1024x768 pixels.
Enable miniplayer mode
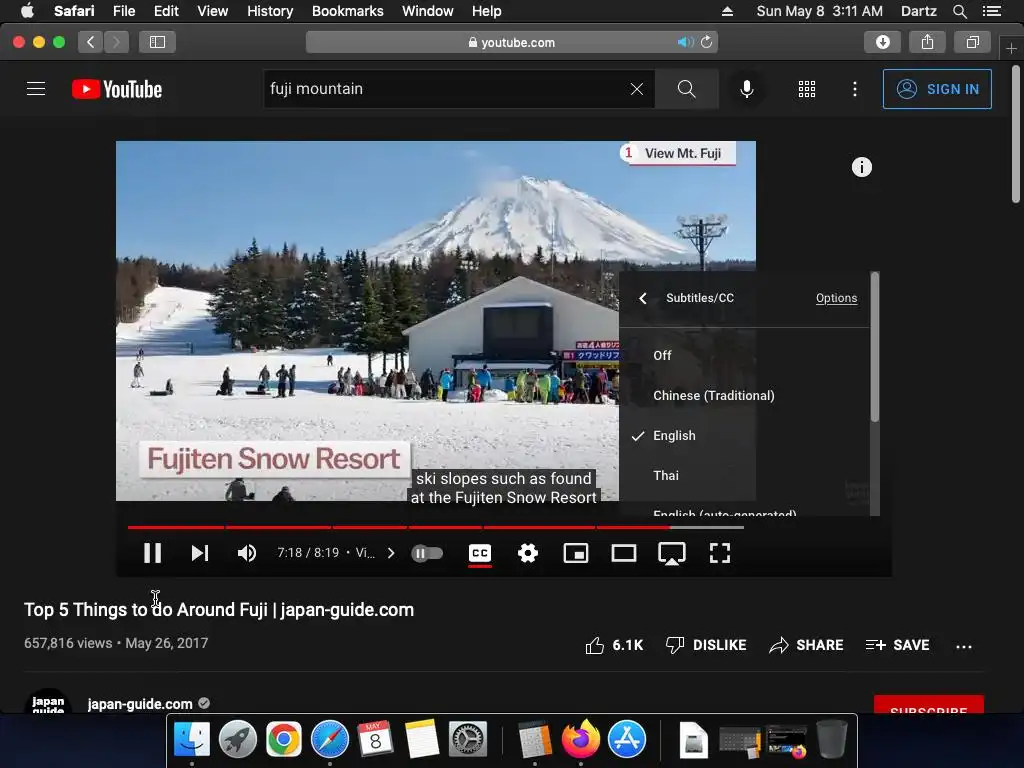(x=575, y=553)
